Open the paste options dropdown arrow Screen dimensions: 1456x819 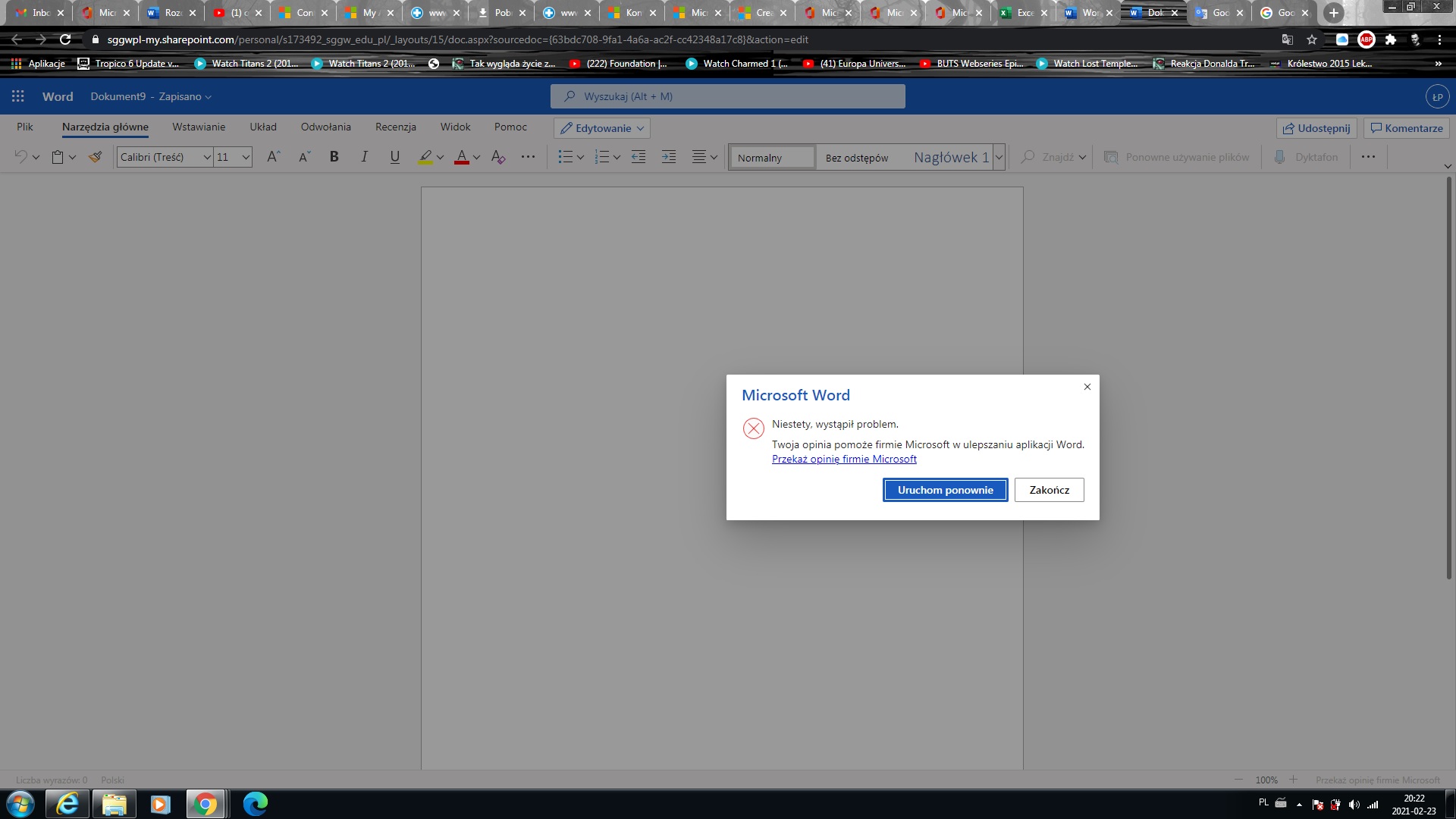pyautogui.click(x=72, y=158)
